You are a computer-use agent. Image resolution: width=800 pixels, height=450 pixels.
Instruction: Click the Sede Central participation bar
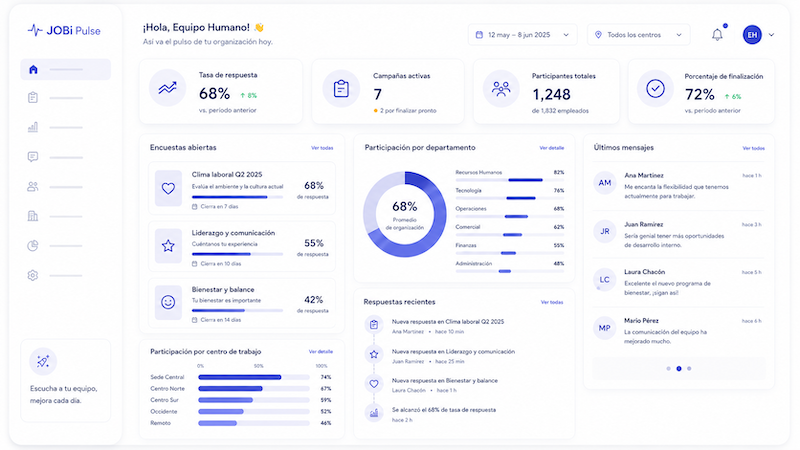(254, 378)
